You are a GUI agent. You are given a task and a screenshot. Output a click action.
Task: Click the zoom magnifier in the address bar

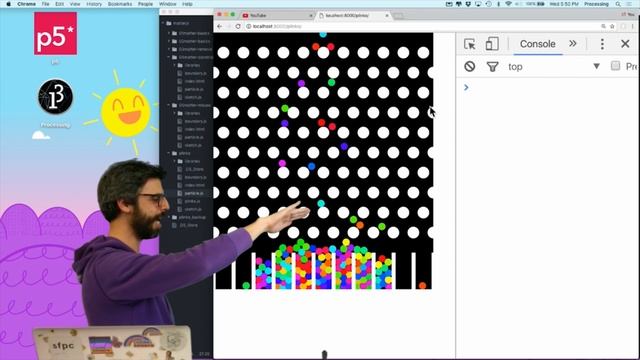(603, 26)
